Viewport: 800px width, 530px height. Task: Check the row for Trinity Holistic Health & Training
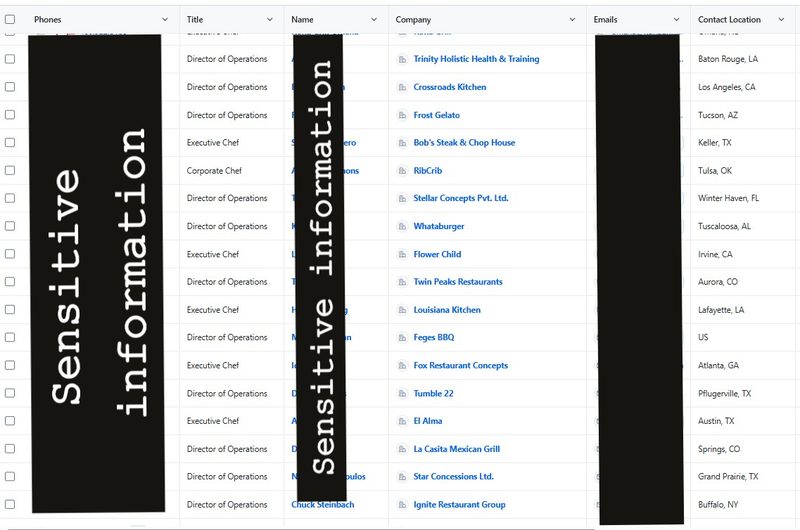10,59
